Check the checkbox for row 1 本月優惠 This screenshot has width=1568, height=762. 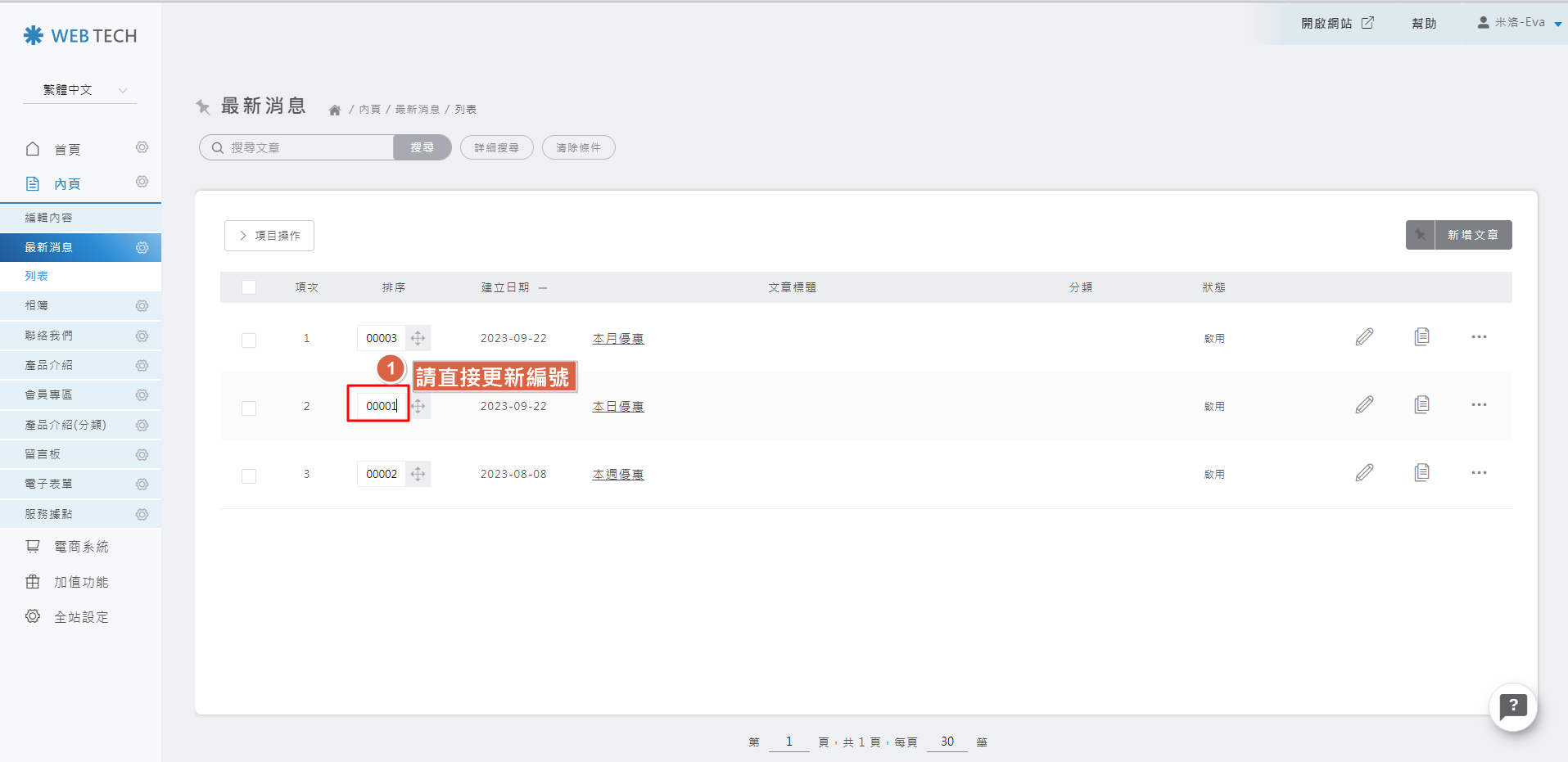point(249,340)
